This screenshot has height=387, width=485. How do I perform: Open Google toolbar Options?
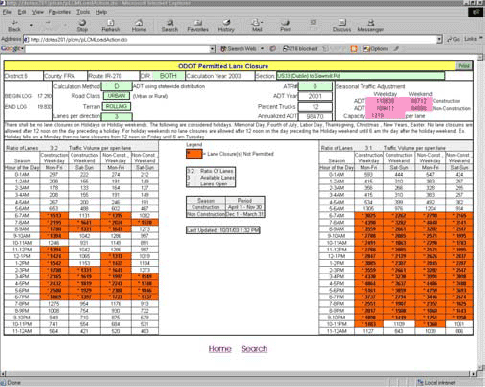tap(375, 49)
